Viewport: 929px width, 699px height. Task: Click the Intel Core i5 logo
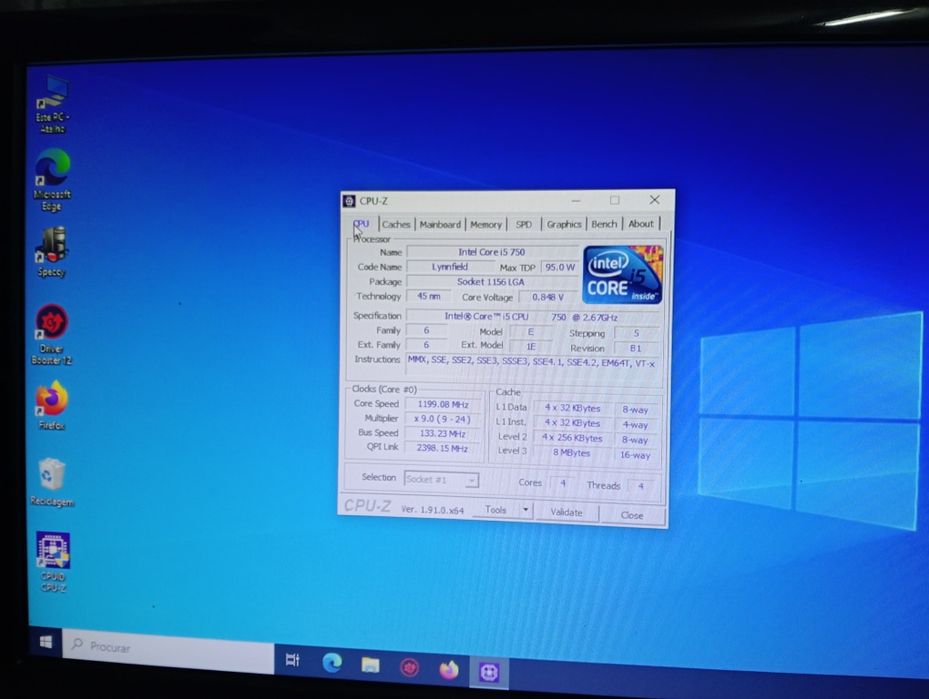(x=622, y=275)
